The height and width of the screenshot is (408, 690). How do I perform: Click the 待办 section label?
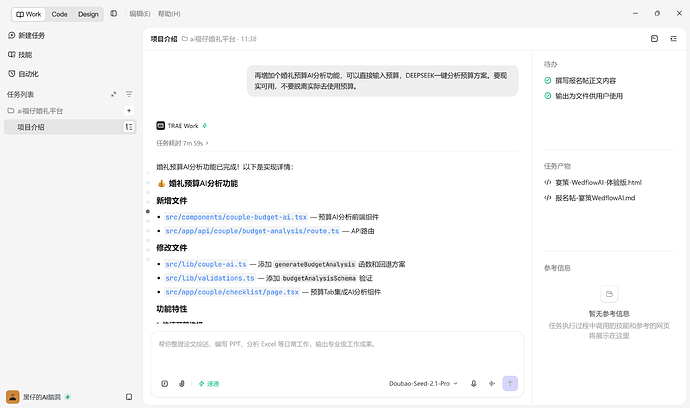click(551, 64)
